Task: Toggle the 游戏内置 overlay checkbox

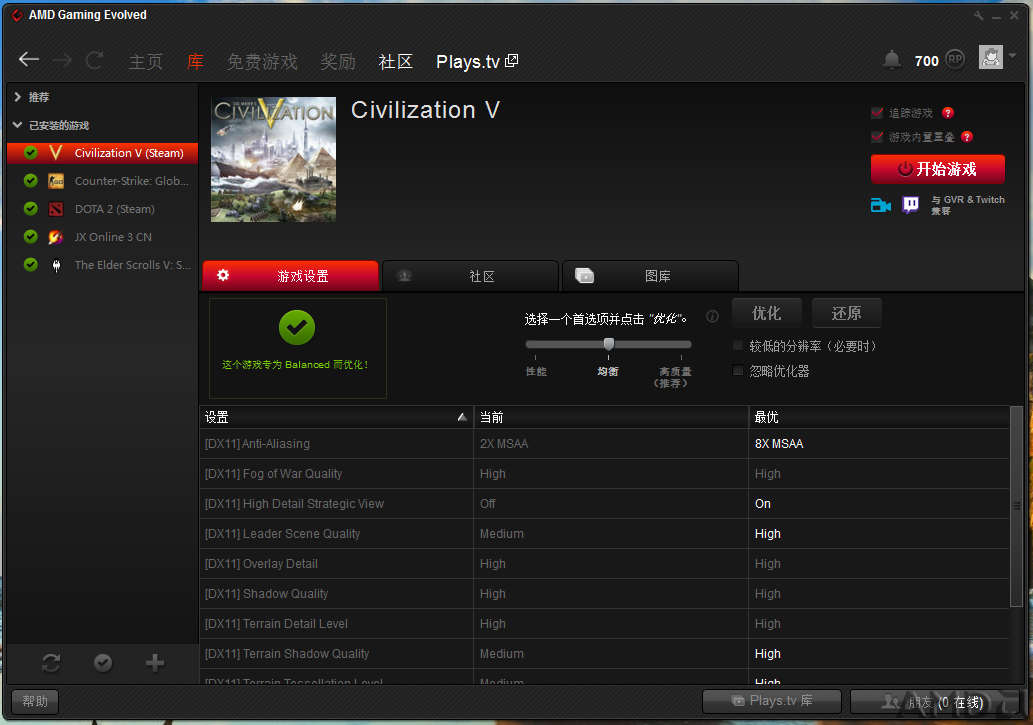Action: (877, 136)
